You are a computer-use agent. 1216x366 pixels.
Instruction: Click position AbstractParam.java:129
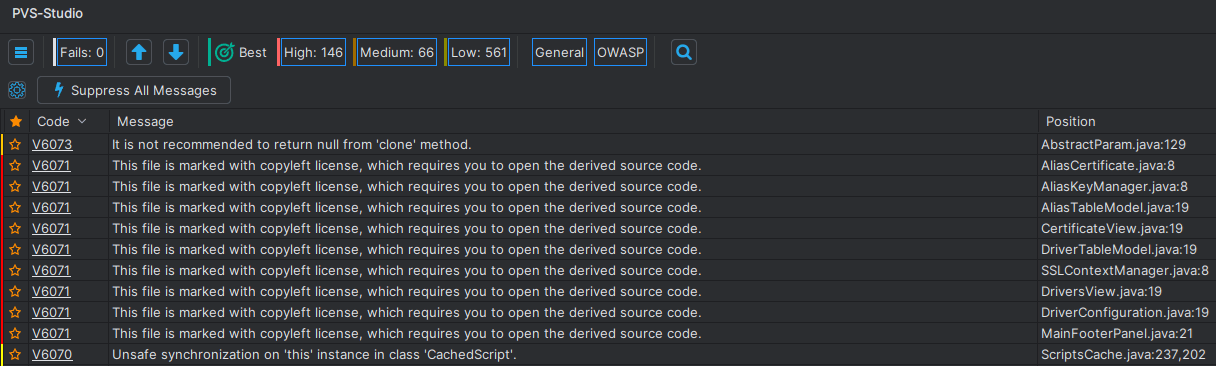point(1113,145)
